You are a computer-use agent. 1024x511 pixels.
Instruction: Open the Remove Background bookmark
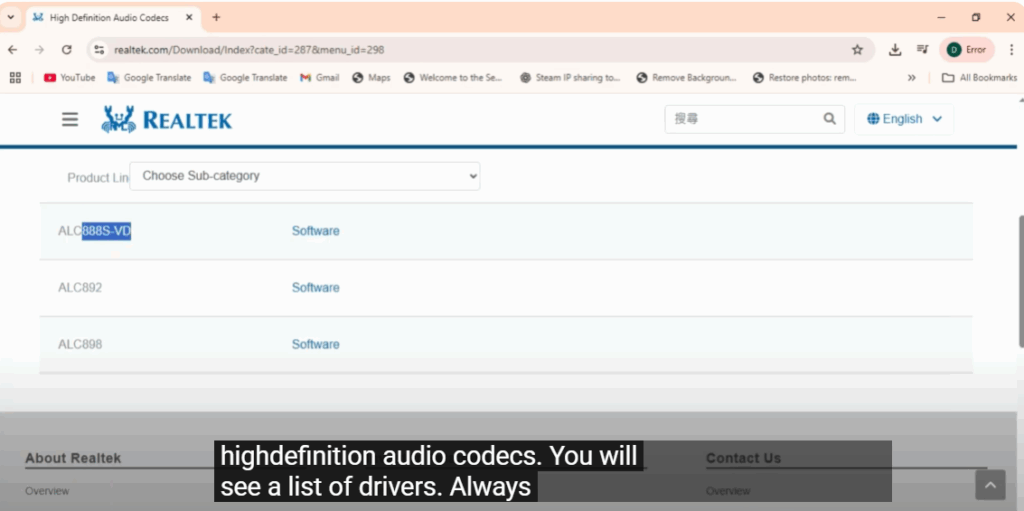click(x=686, y=78)
